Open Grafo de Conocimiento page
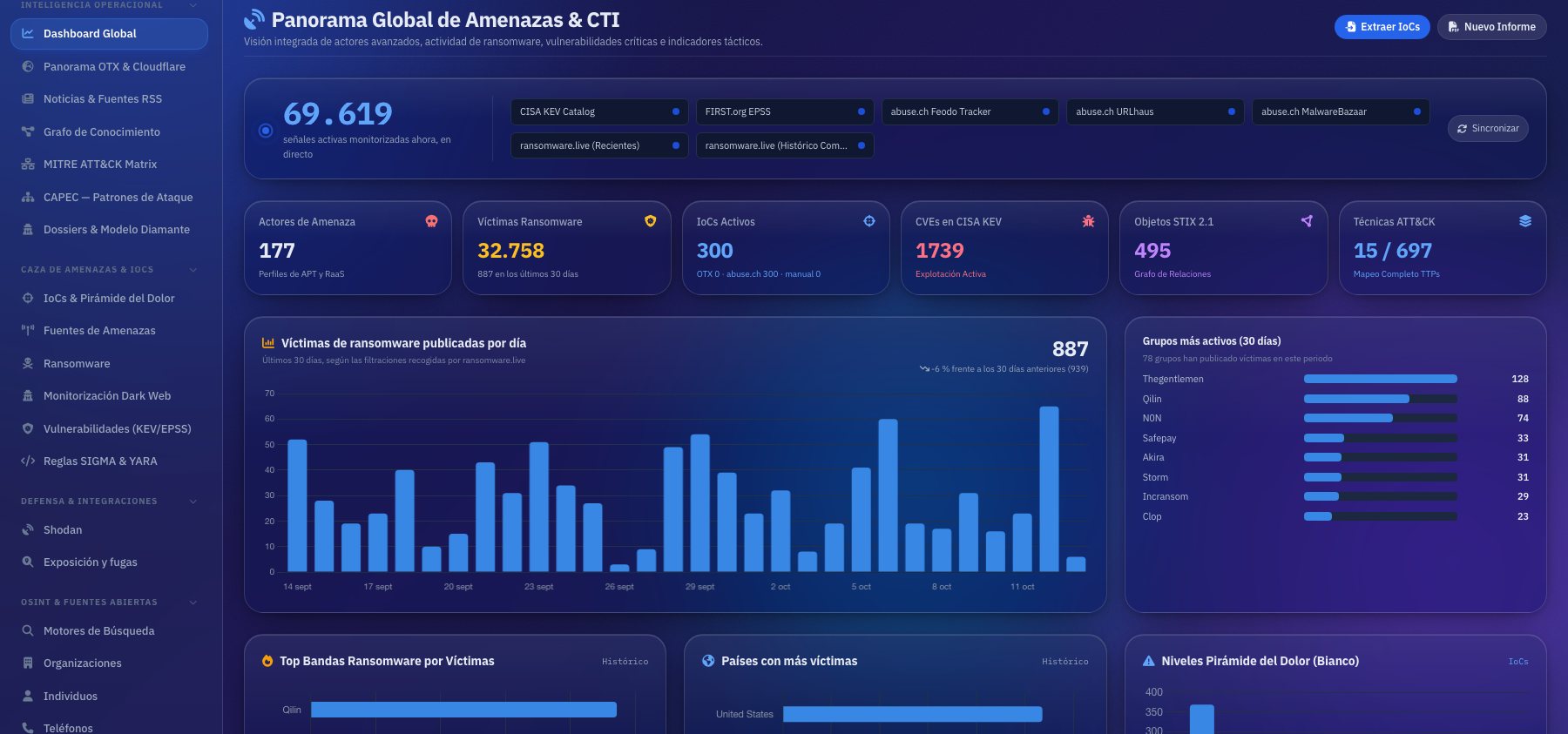1568x734 pixels. point(109,131)
